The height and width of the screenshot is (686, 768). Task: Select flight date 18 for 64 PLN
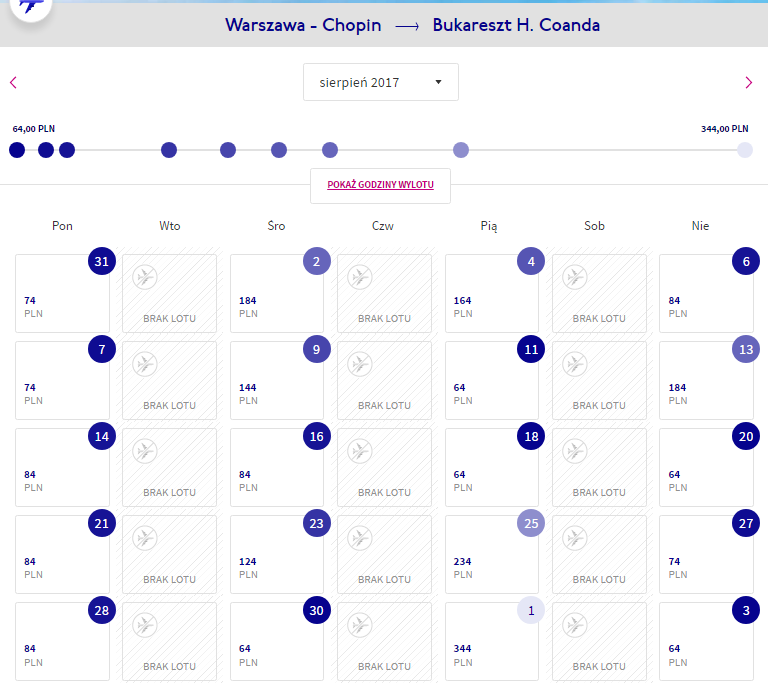[492, 467]
